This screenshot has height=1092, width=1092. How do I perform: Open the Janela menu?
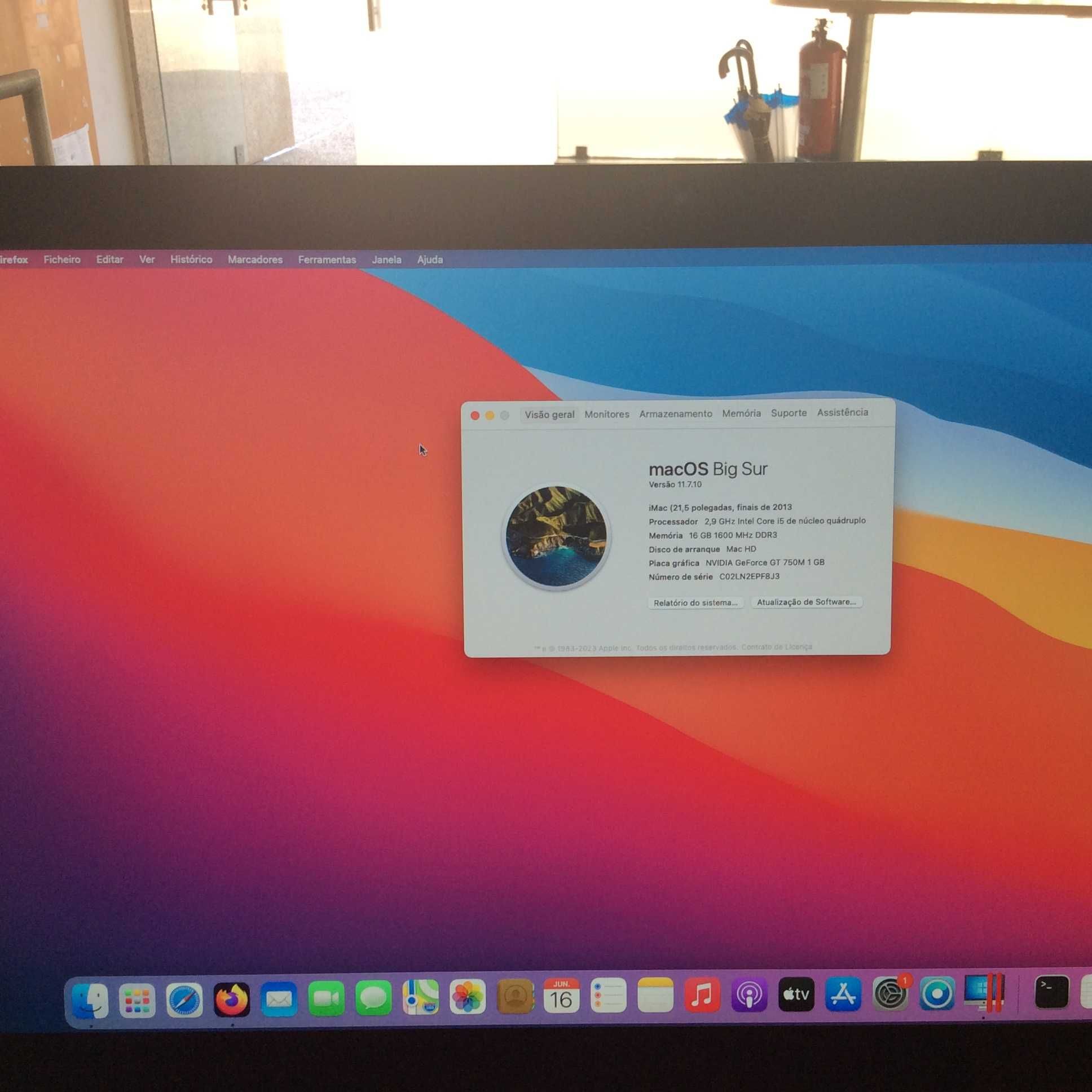click(386, 259)
